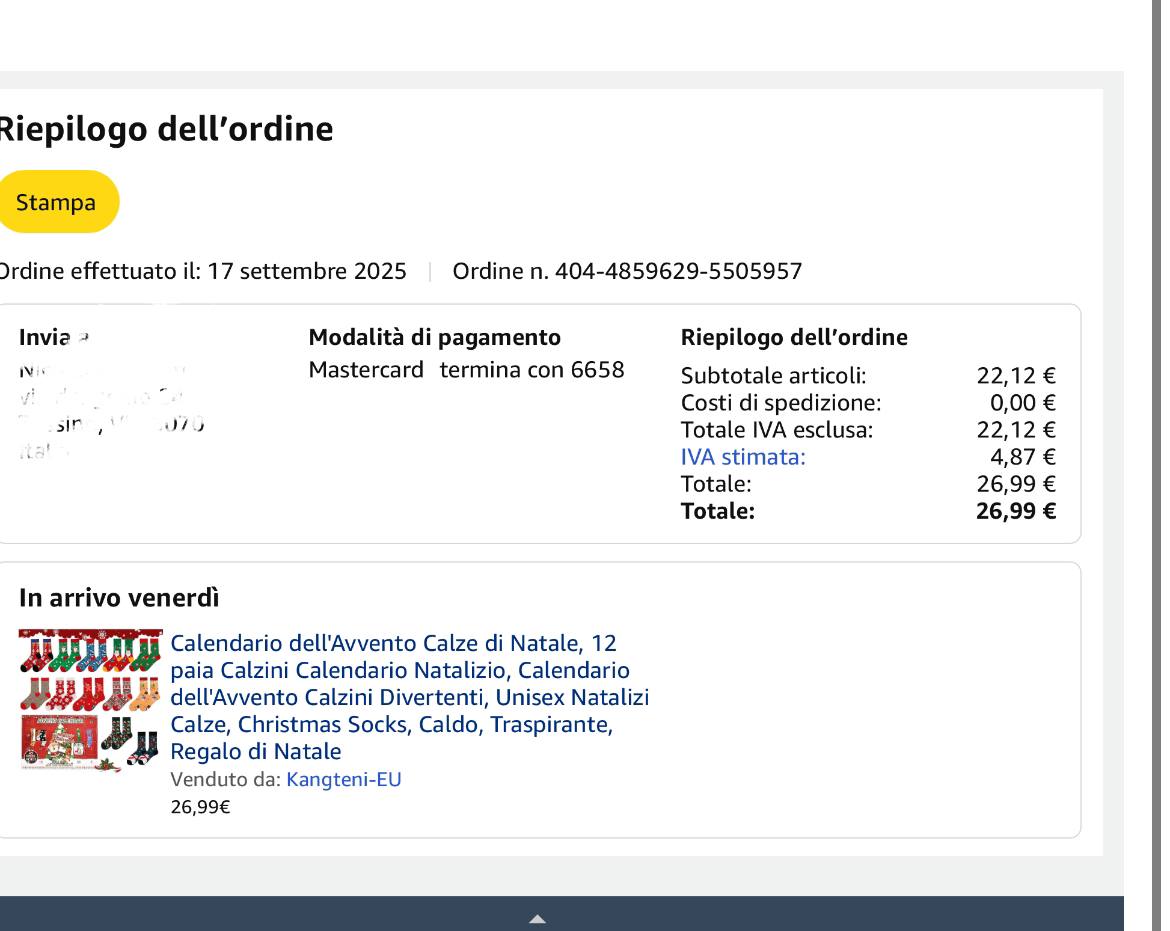Click the 26,99€ price below seller name
The height and width of the screenshot is (931, 1170).
(x=201, y=807)
